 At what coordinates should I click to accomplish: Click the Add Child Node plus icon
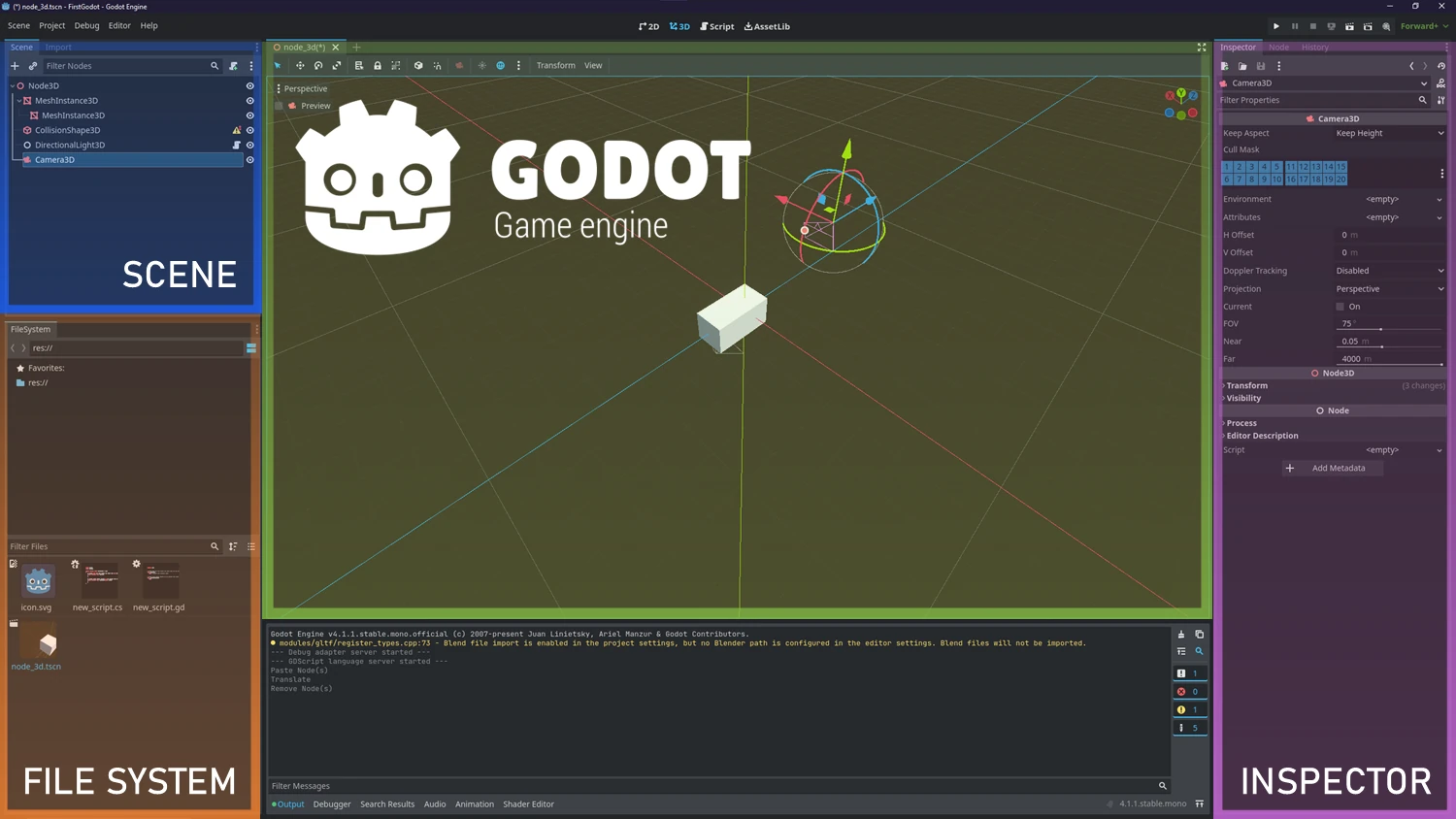point(15,66)
